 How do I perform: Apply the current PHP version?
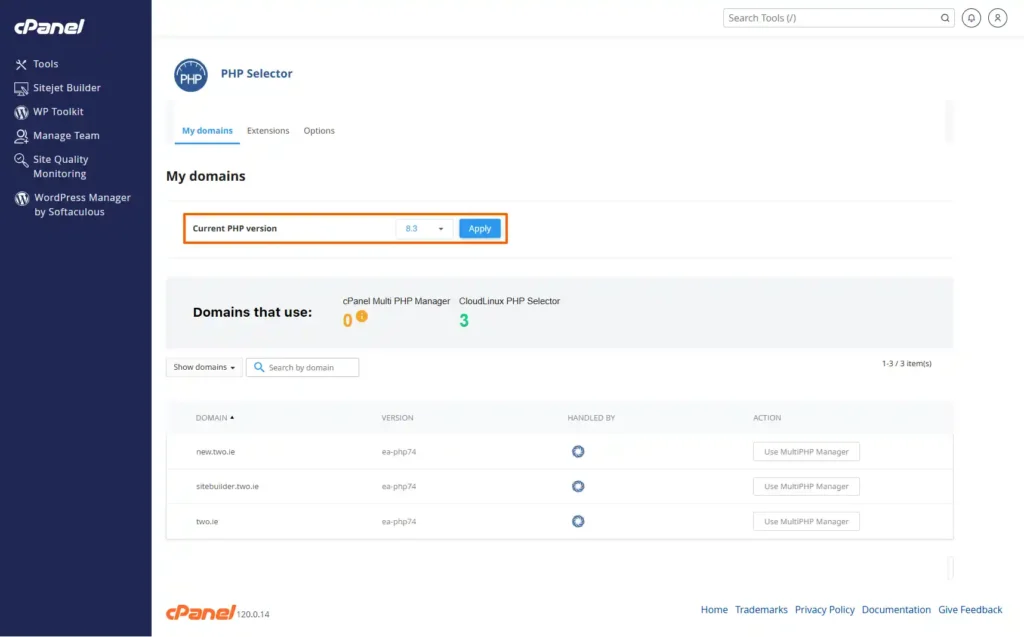tap(479, 229)
